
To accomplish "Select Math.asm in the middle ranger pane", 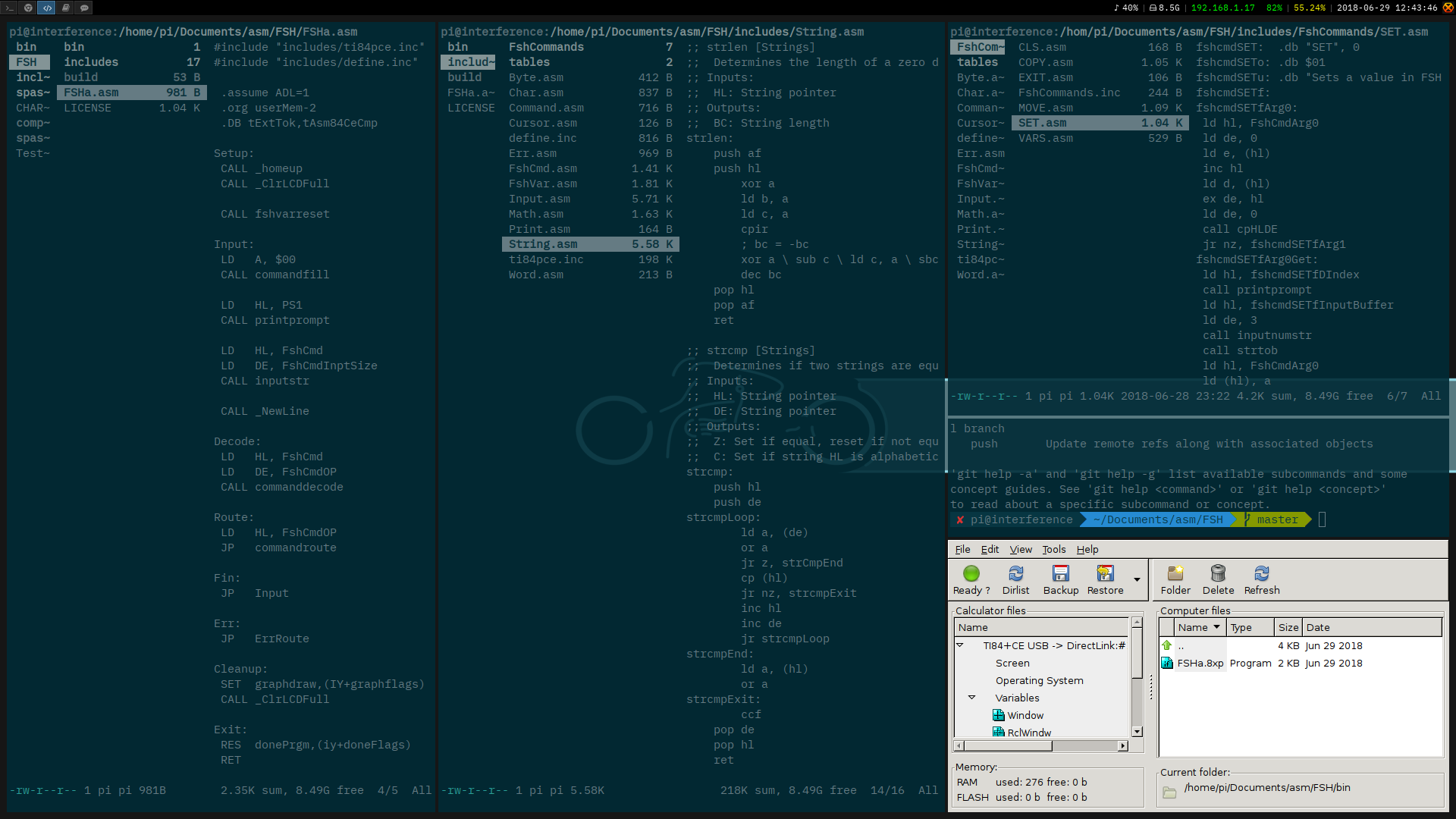I will click(x=590, y=214).
